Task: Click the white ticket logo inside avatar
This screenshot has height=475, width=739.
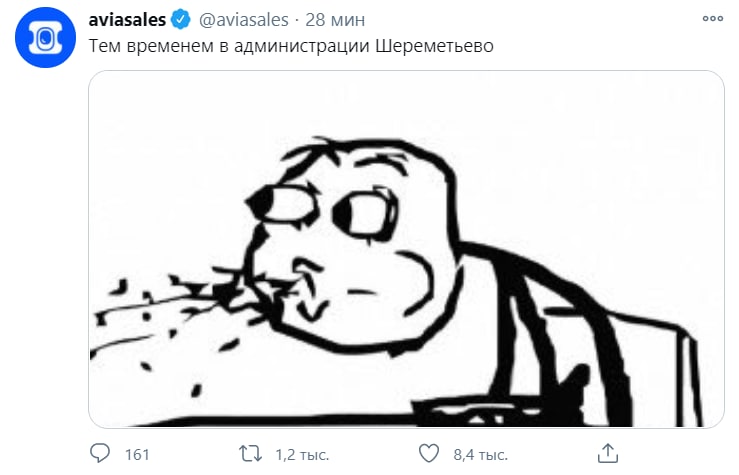Action: click(45, 38)
